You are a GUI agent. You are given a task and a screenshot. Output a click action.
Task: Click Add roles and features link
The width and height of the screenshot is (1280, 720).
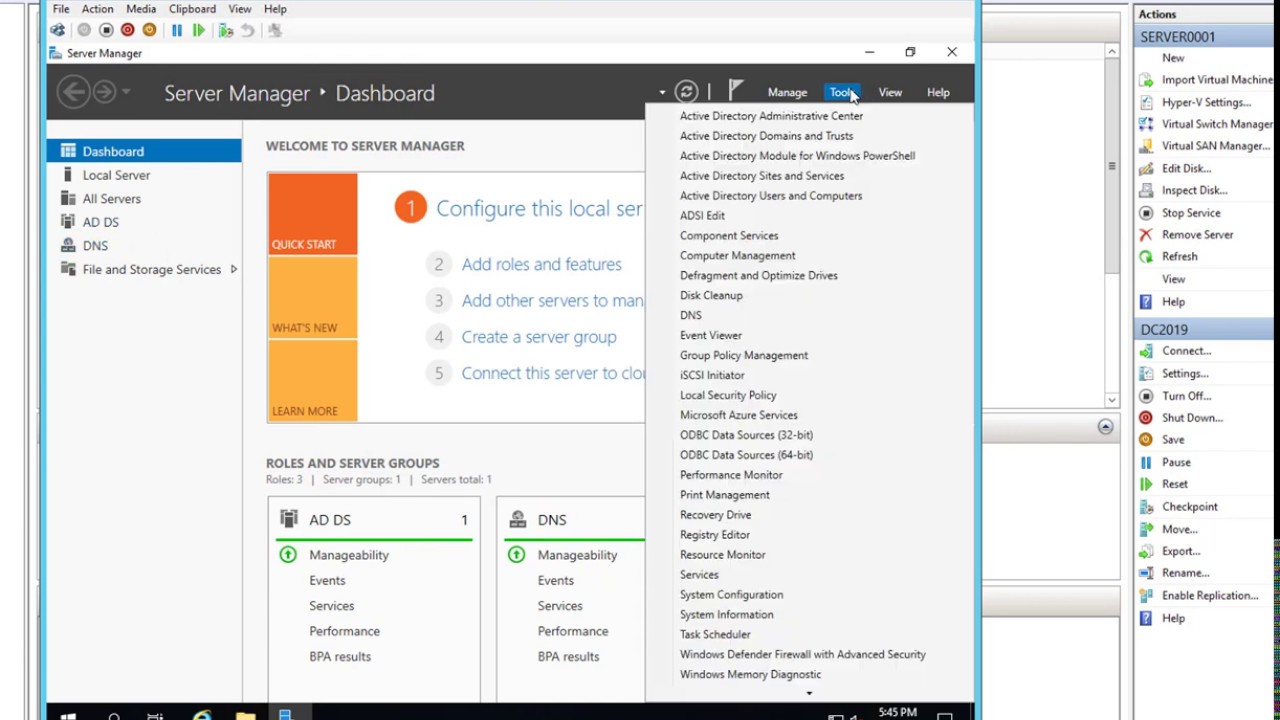point(541,264)
